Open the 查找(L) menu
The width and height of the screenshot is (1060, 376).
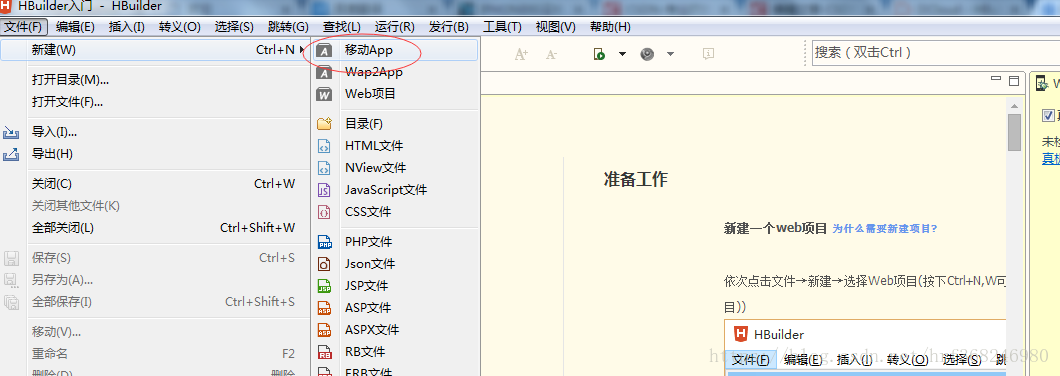[341, 27]
